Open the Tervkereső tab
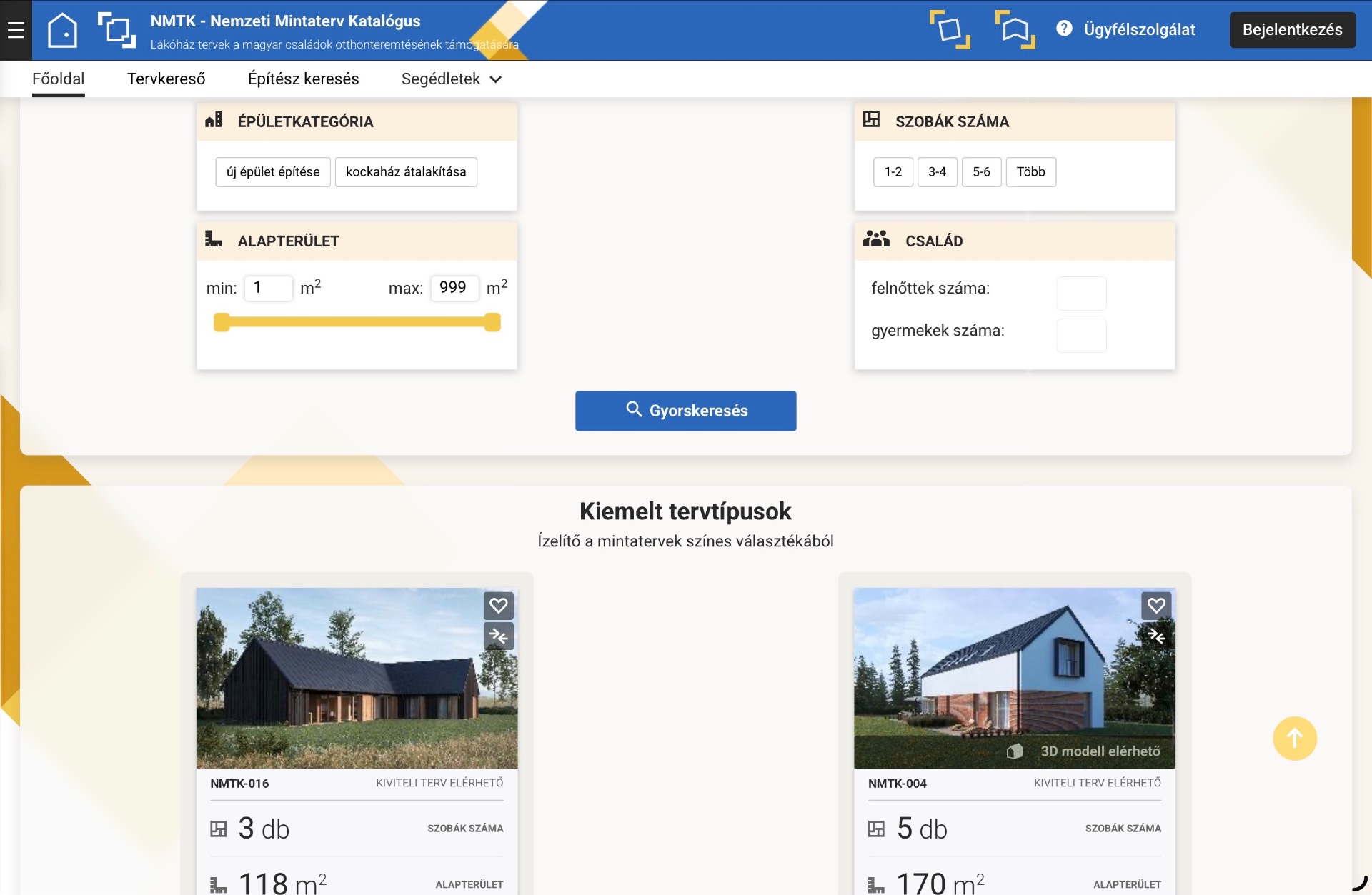This screenshot has height=895, width=1372. click(x=166, y=79)
